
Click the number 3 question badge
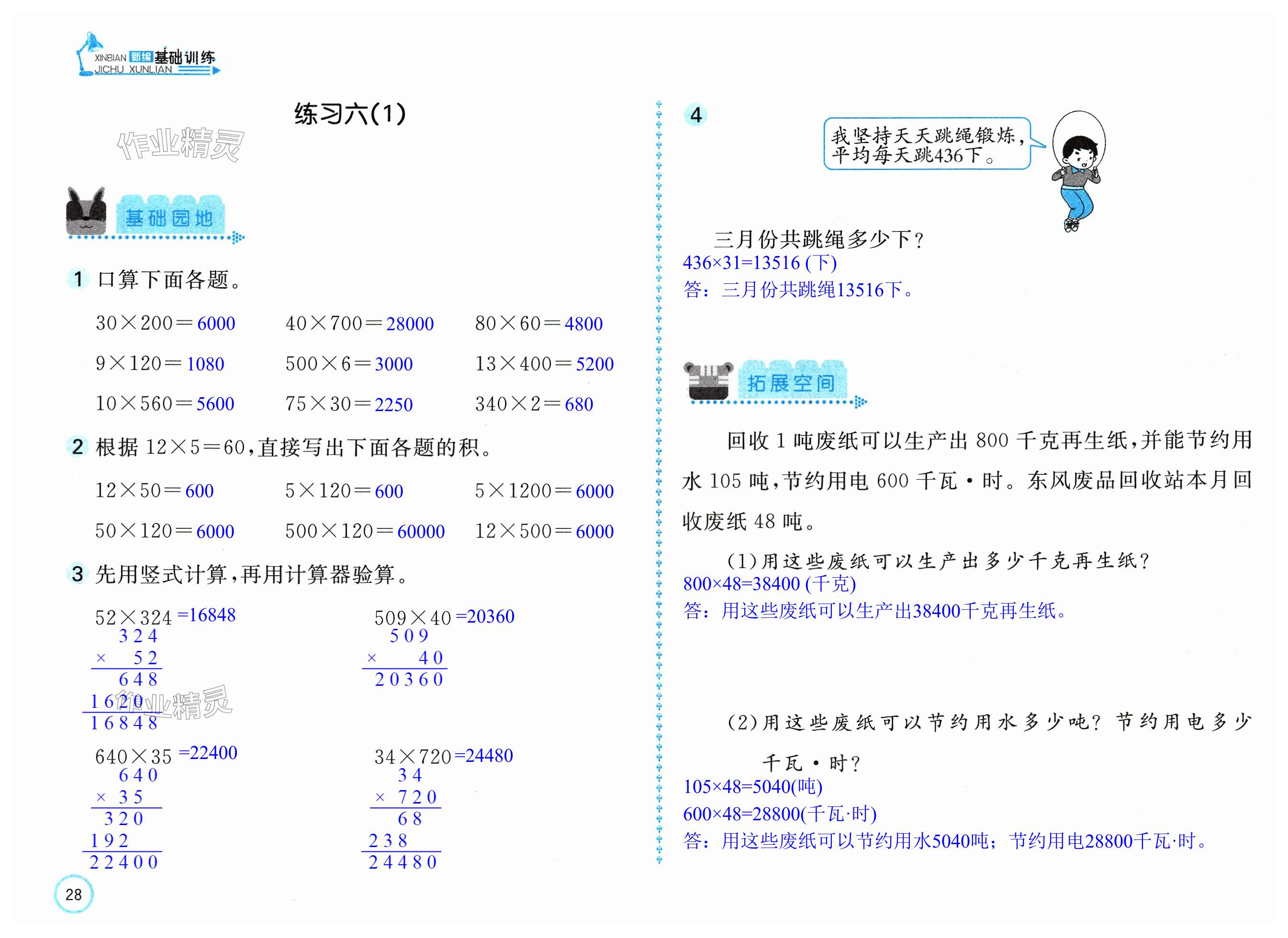(x=78, y=573)
